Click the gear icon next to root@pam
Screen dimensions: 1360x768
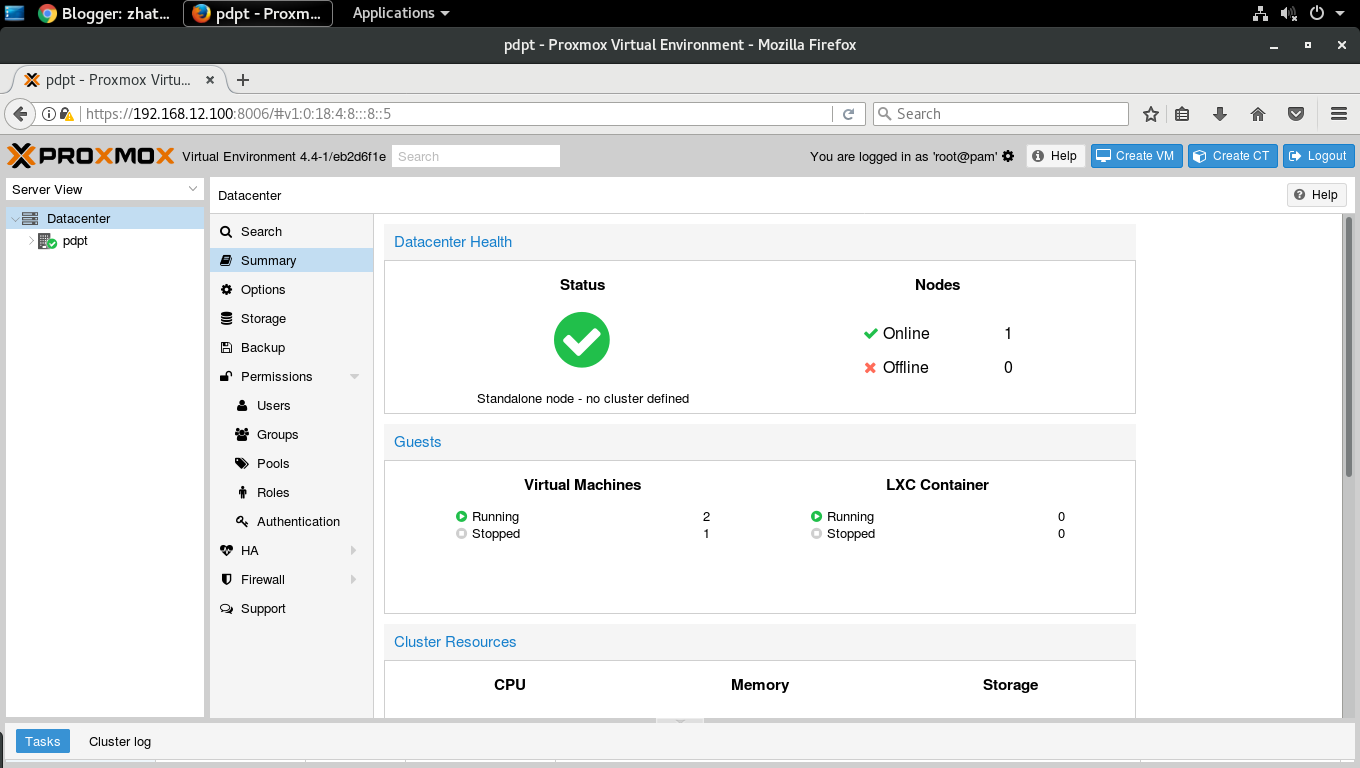pyautogui.click(x=1008, y=156)
